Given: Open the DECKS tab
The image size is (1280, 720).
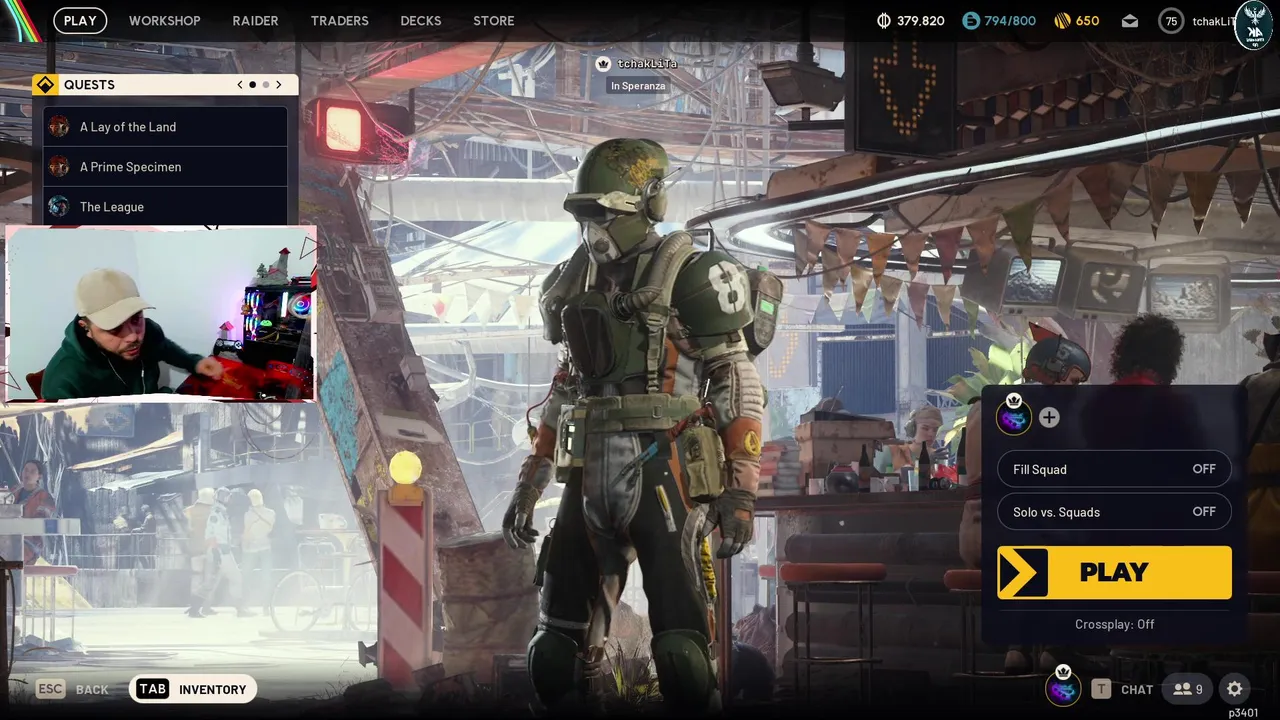Looking at the screenshot, I should pos(420,20).
